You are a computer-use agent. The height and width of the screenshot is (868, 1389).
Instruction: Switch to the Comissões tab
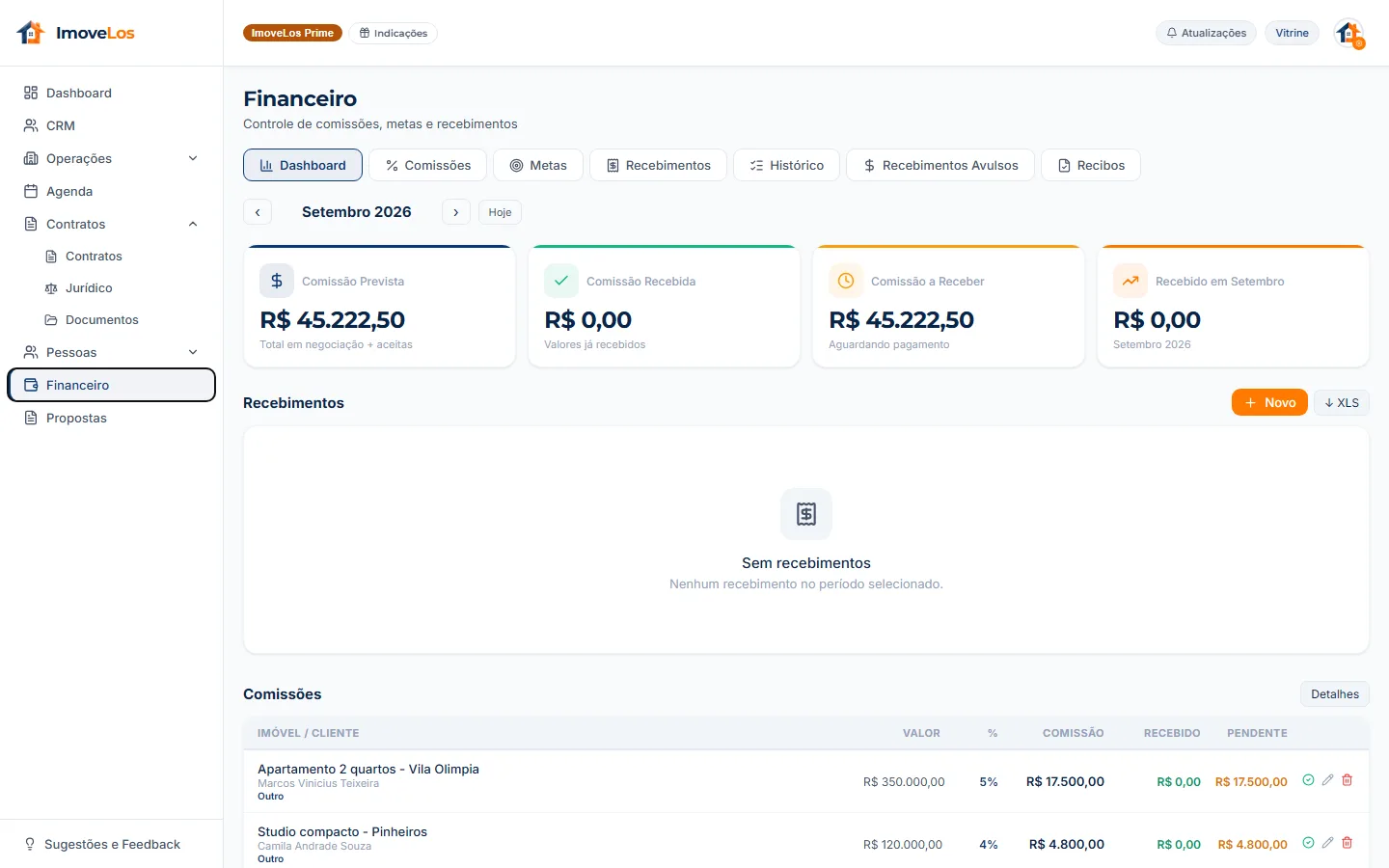click(x=428, y=165)
